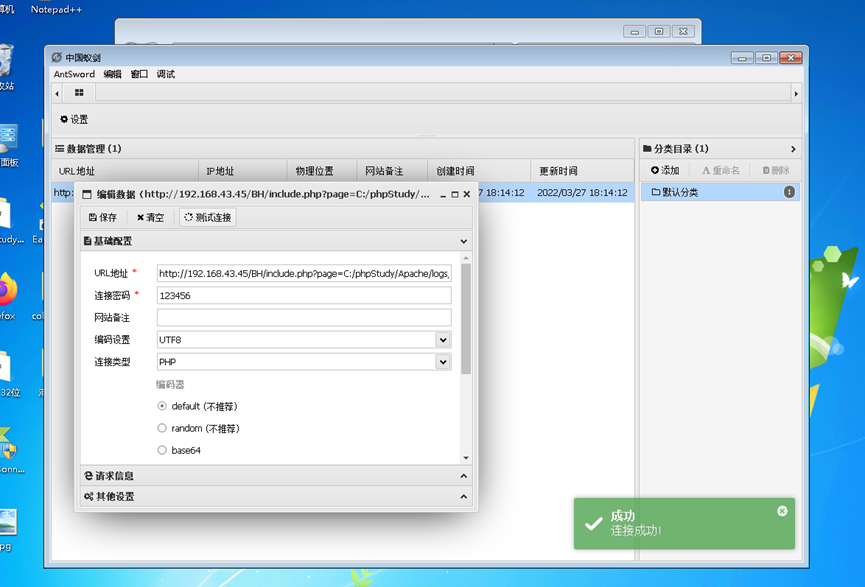Screen dimensions: 865x587
Task: Click 清空 clear button
Action: coord(151,217)
